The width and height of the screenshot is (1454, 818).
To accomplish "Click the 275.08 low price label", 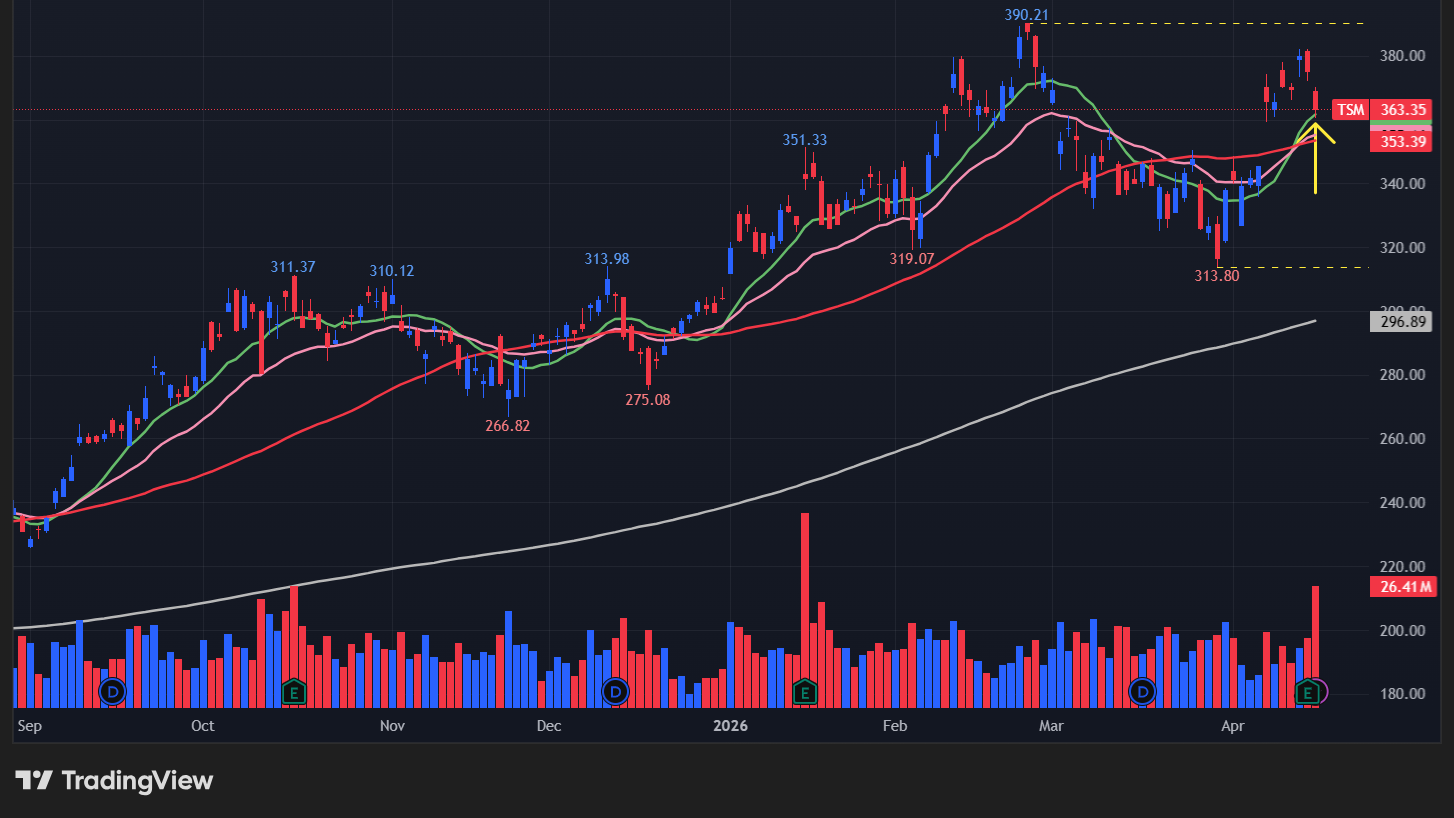I will coord(648,400).
